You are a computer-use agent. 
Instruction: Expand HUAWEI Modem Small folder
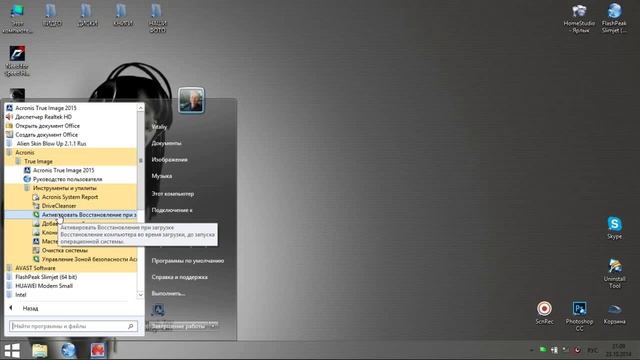tap(44, 286)
